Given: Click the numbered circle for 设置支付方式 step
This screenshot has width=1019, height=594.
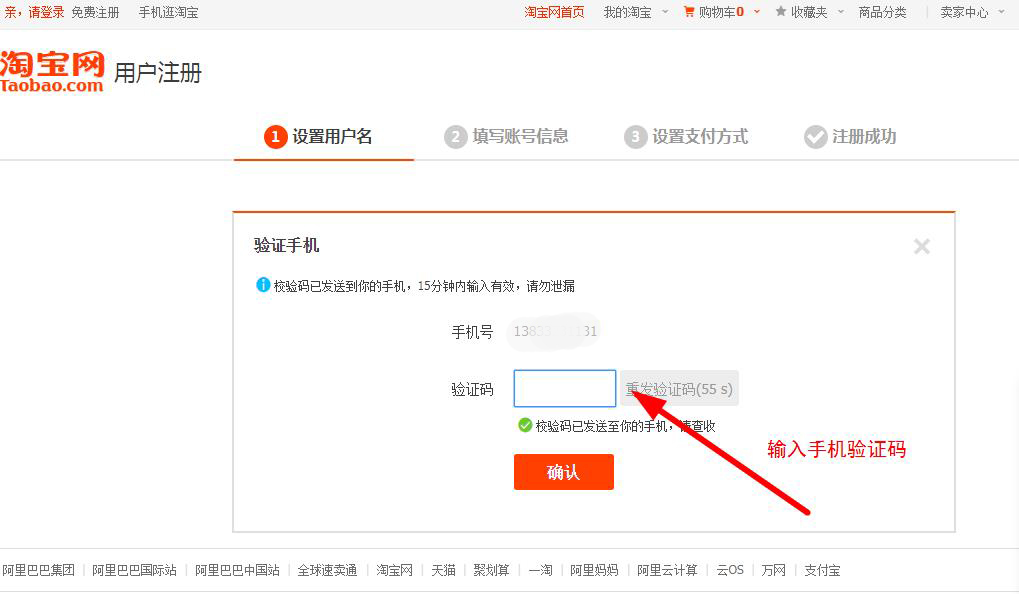Looking at the screenshot, I should [x=635, y=137].
